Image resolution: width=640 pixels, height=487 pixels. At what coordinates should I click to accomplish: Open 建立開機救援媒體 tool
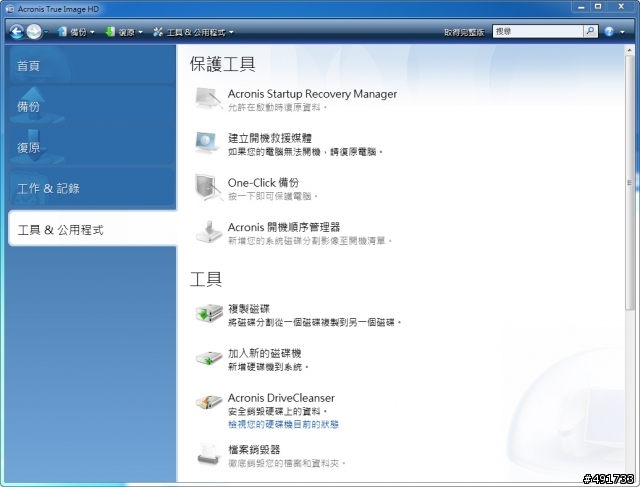[x=270, y=138]
